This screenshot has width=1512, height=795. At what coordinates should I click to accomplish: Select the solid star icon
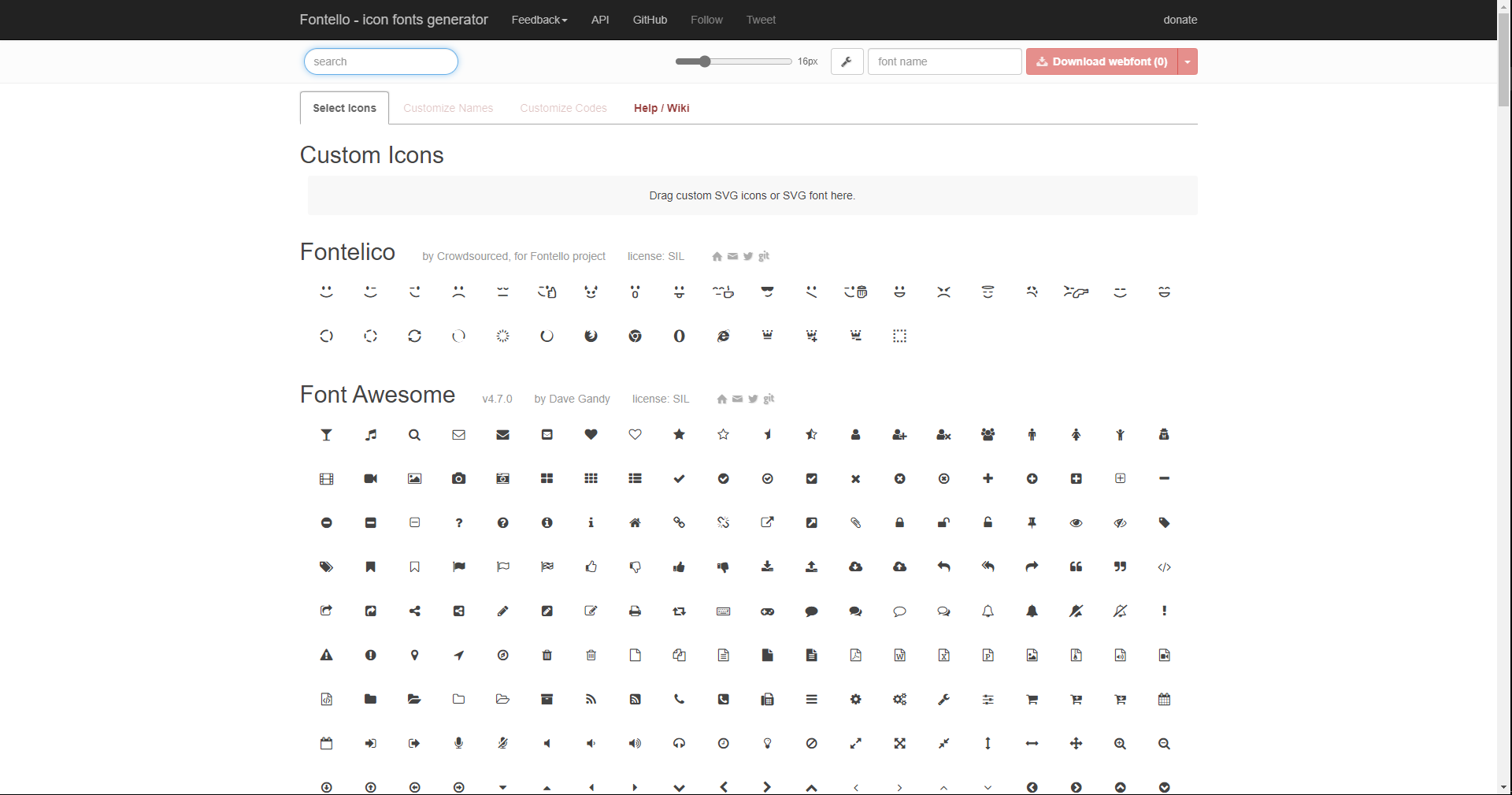point(679,435)
